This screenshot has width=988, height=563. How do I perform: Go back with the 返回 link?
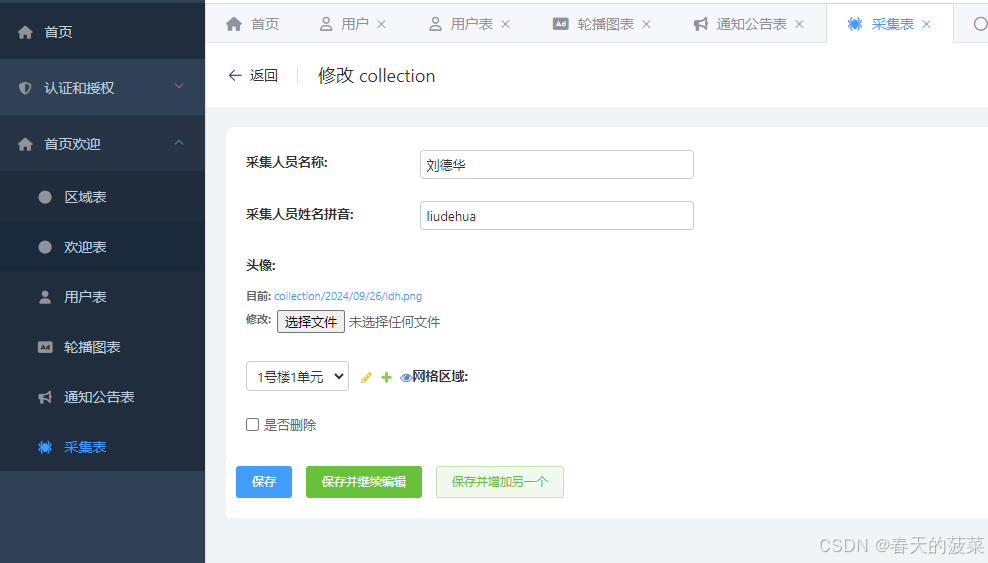click(253, 76)
